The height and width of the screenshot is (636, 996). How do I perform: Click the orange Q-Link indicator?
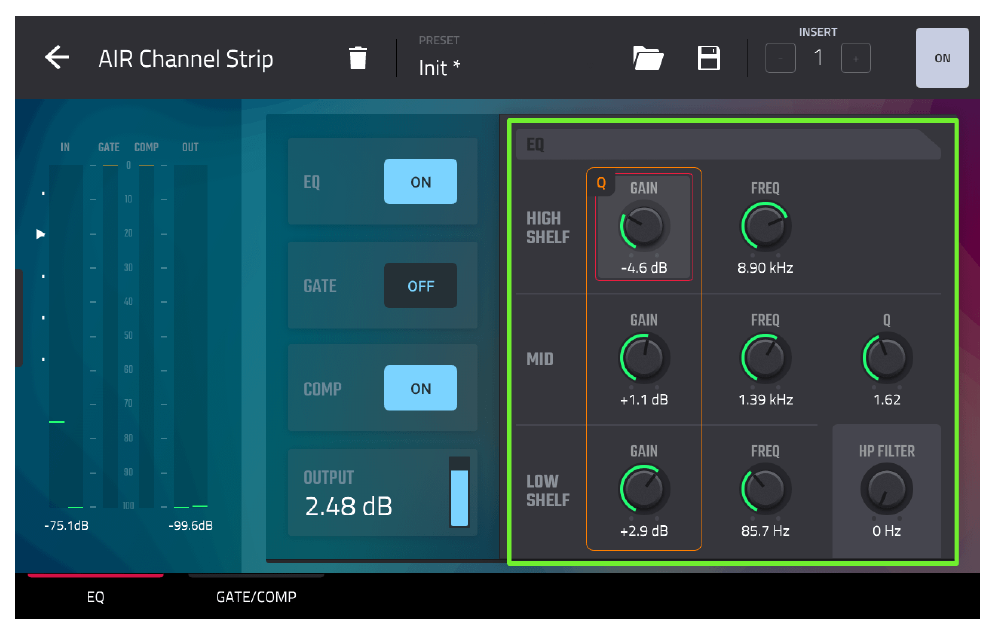click(601, 184)
